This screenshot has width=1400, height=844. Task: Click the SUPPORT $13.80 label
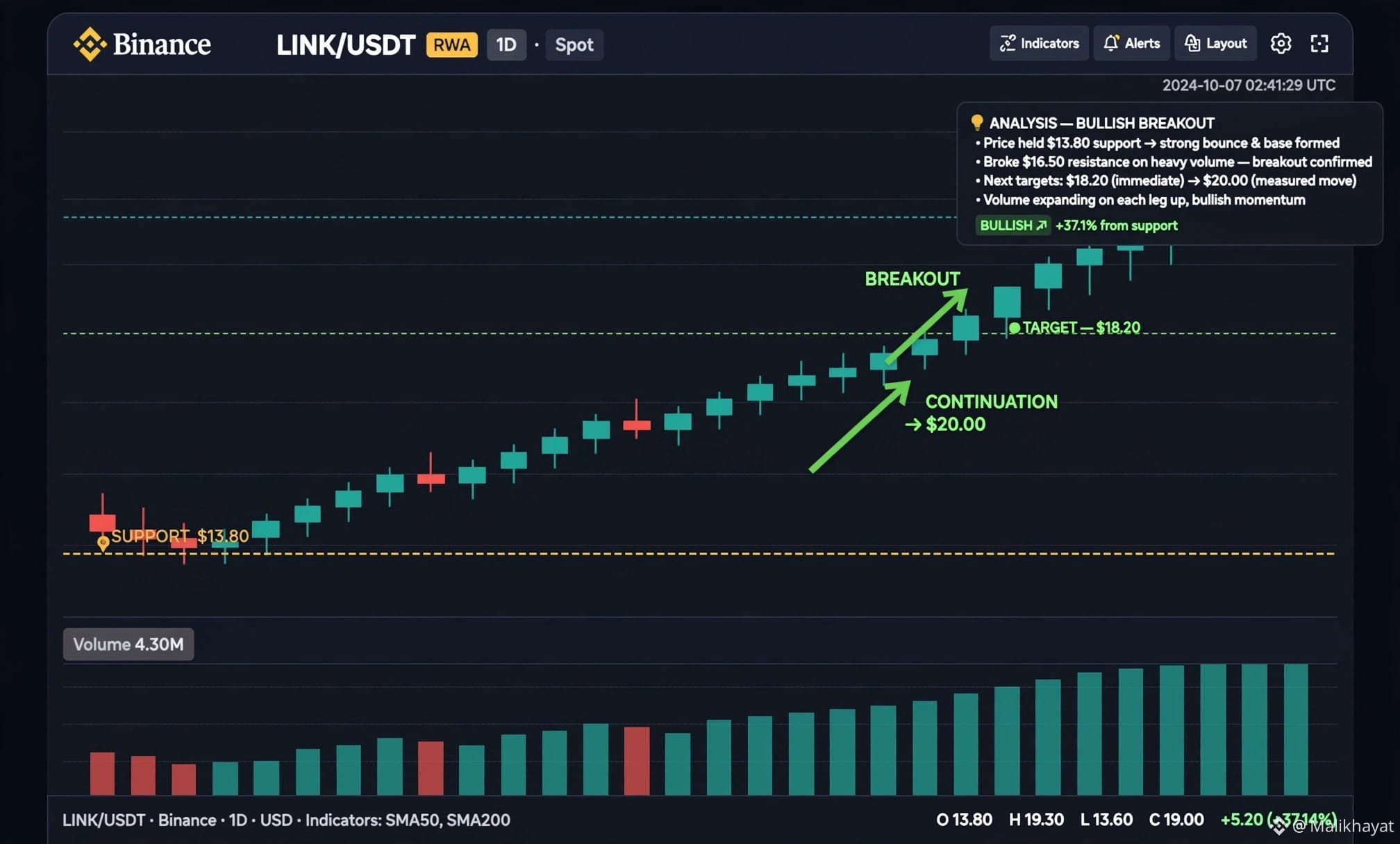180,536
